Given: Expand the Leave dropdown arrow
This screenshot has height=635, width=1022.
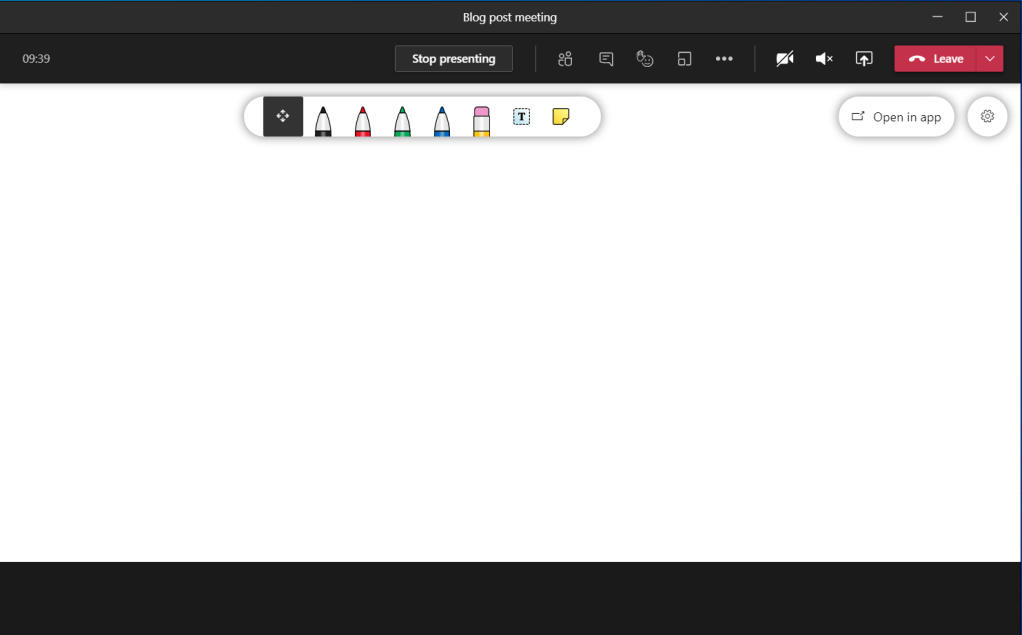Looking at the screenshot, I should 990,59.
